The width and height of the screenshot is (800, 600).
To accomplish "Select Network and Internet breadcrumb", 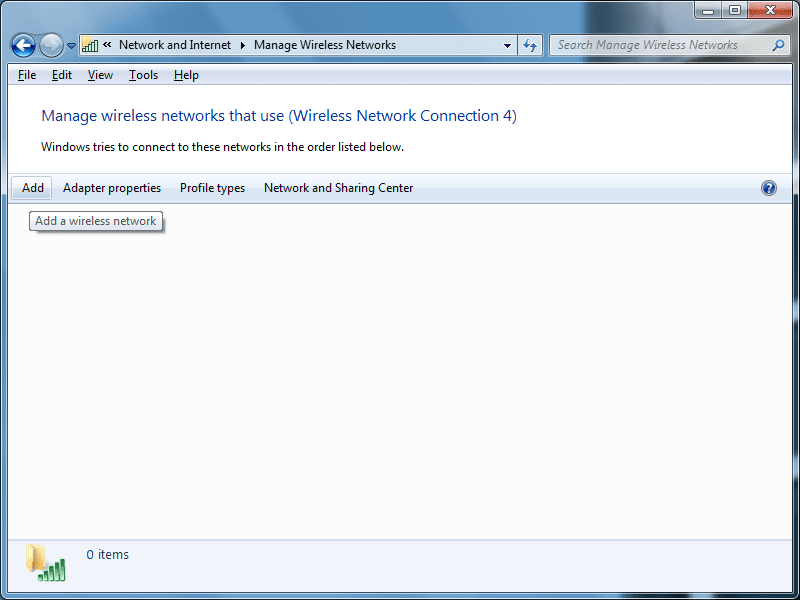I will pos(175,45).
